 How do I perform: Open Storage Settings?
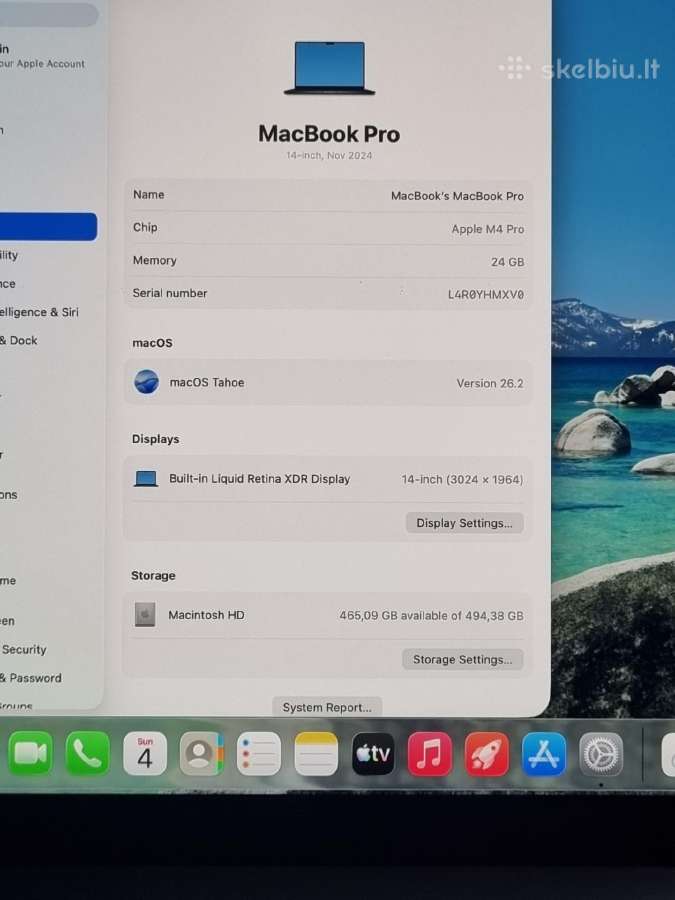463,660
